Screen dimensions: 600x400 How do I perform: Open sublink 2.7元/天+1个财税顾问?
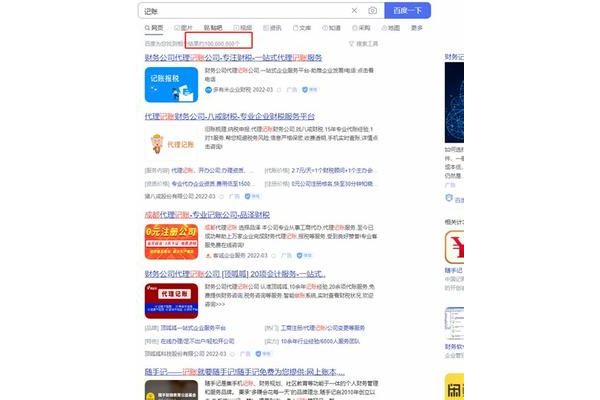pyautogui.click(x=332, y=170)
